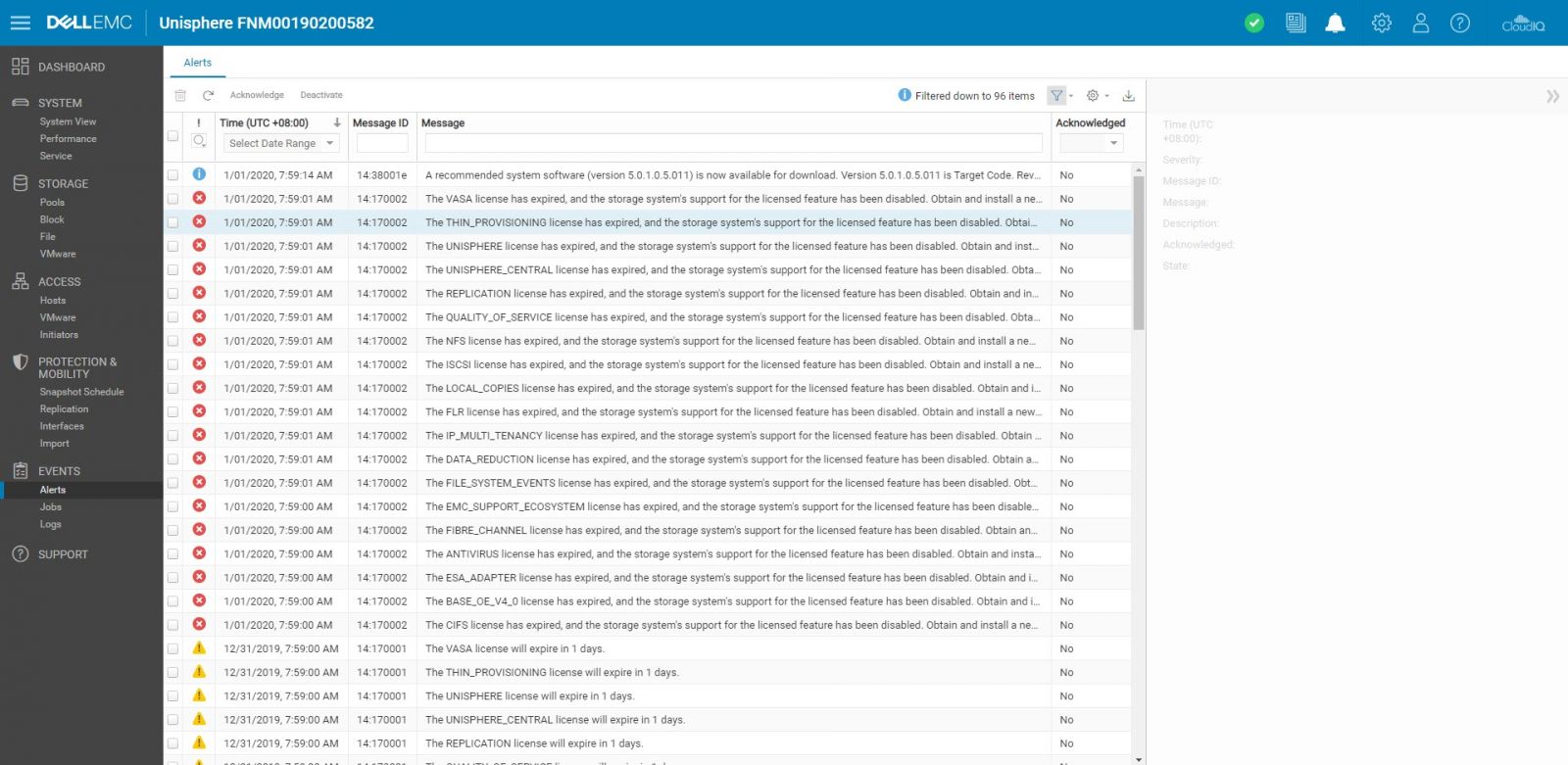
Task: Open the Select Date Range dropdown
Action: point(280,143)
